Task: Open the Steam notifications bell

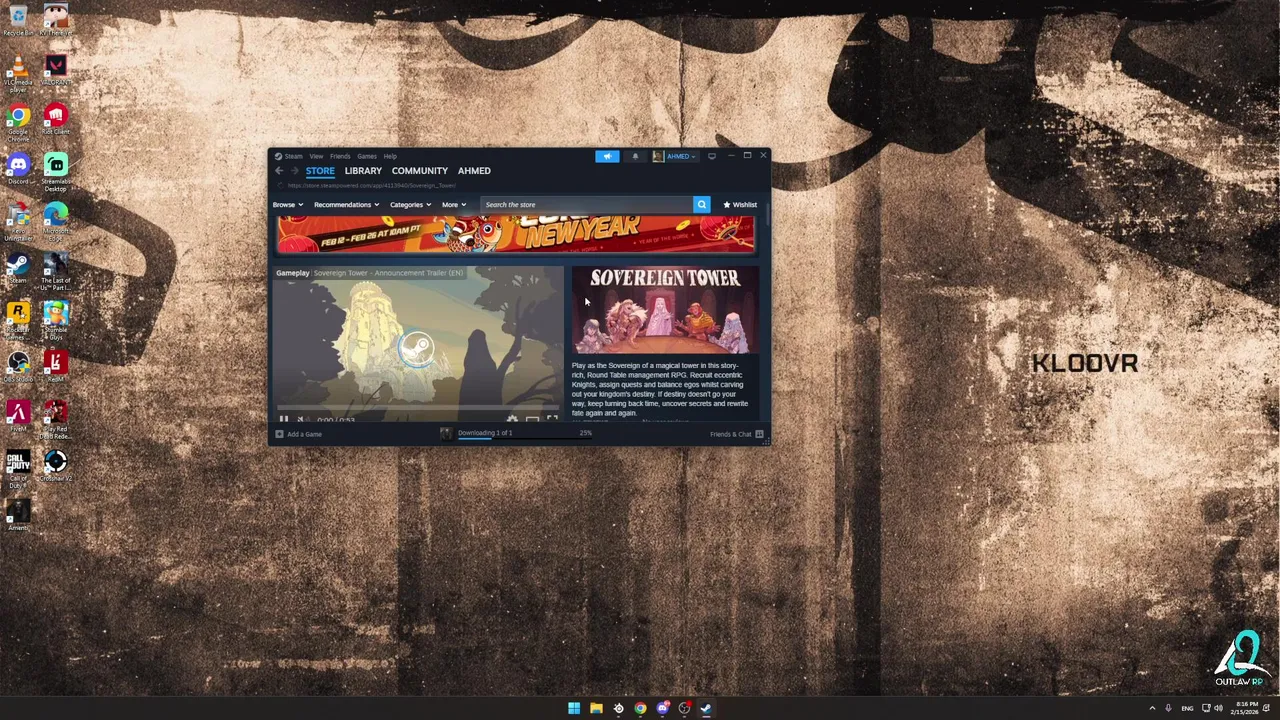Action: [635, 156]
